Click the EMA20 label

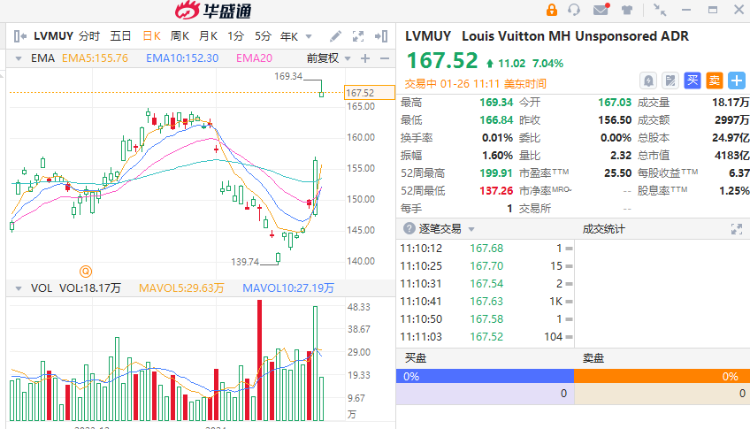pos(254,58)
